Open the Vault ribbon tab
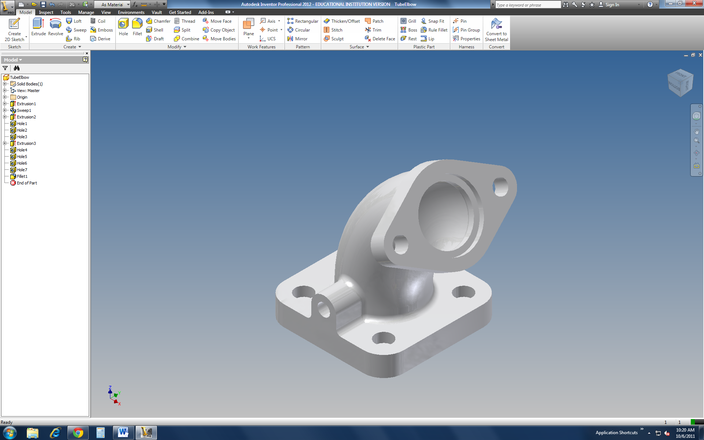This screenshot has width=704, height=440. pos(157,12)
